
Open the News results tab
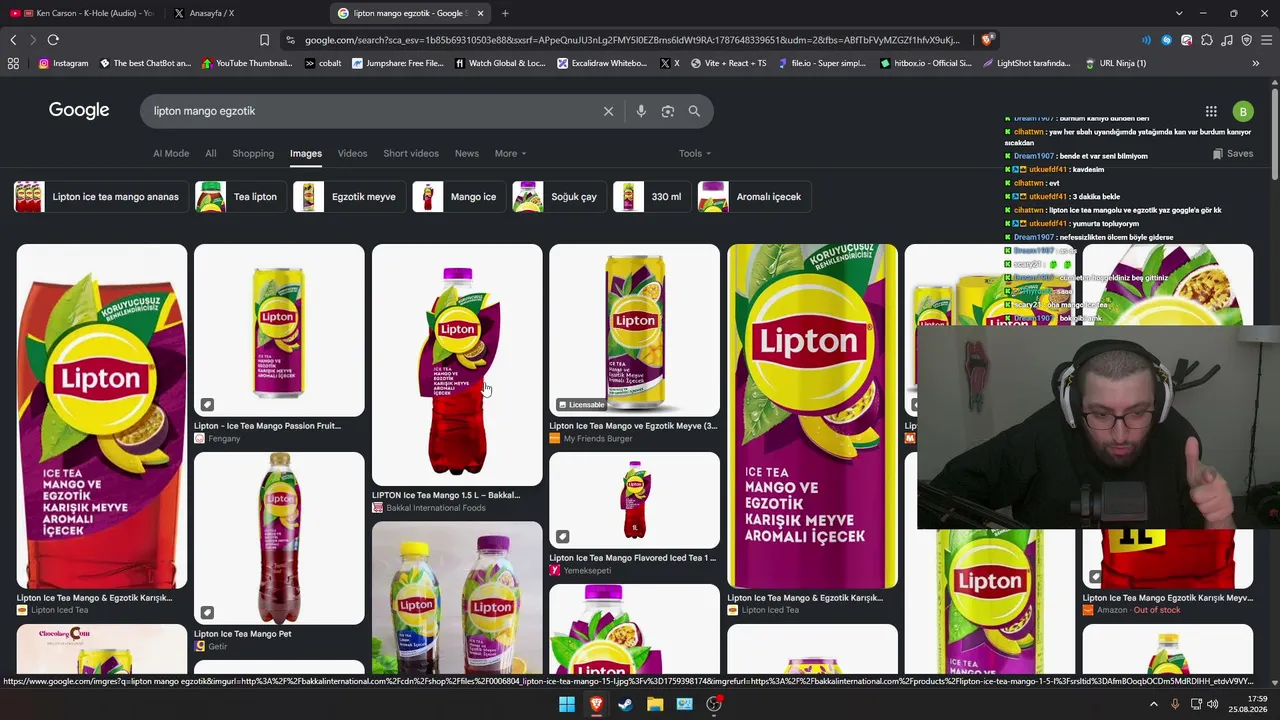(467, 153)
